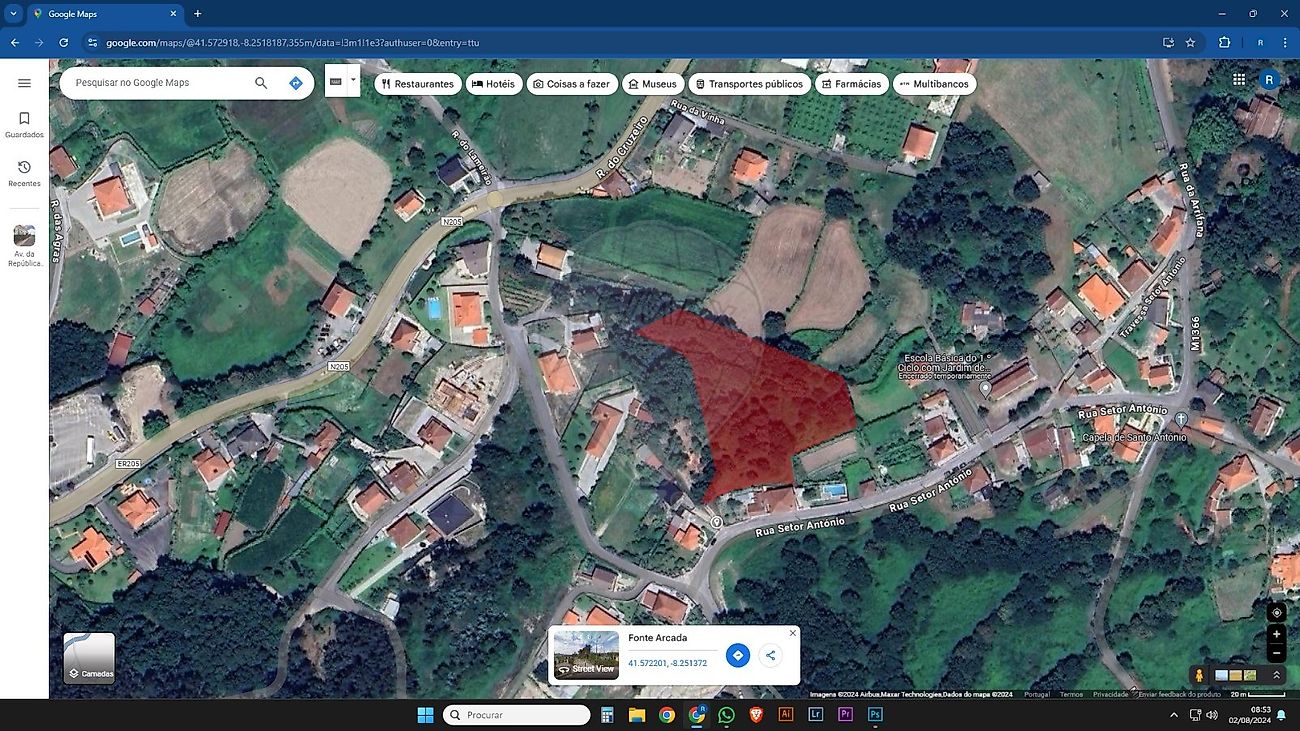Zoom out on the map
The image size is (1300, 731).
1276,653
